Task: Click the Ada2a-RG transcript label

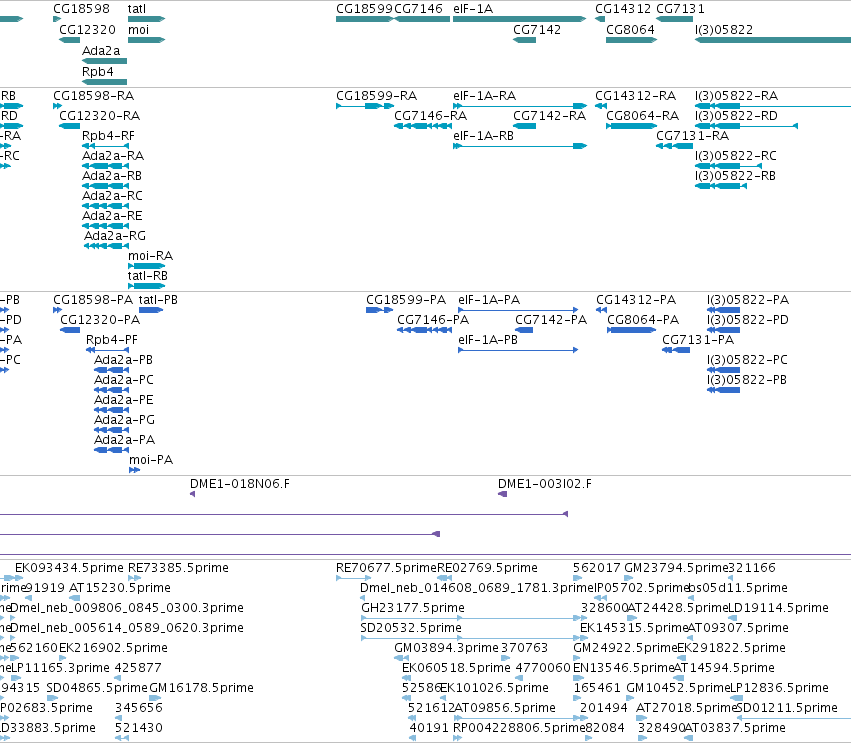Action: [x=115, y=236]
